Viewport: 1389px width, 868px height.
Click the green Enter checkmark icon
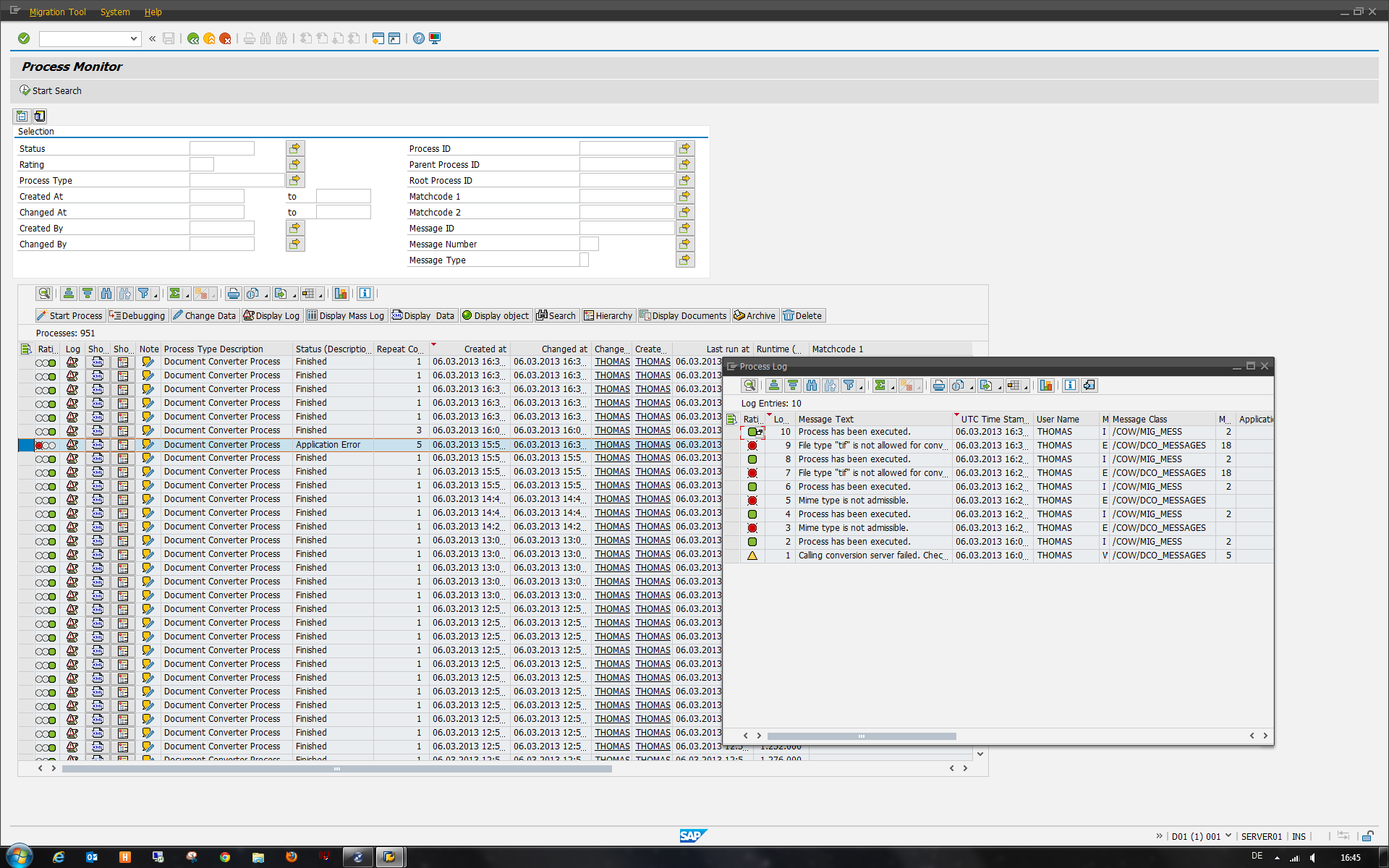pyautogui.click(x=24, y=38)
